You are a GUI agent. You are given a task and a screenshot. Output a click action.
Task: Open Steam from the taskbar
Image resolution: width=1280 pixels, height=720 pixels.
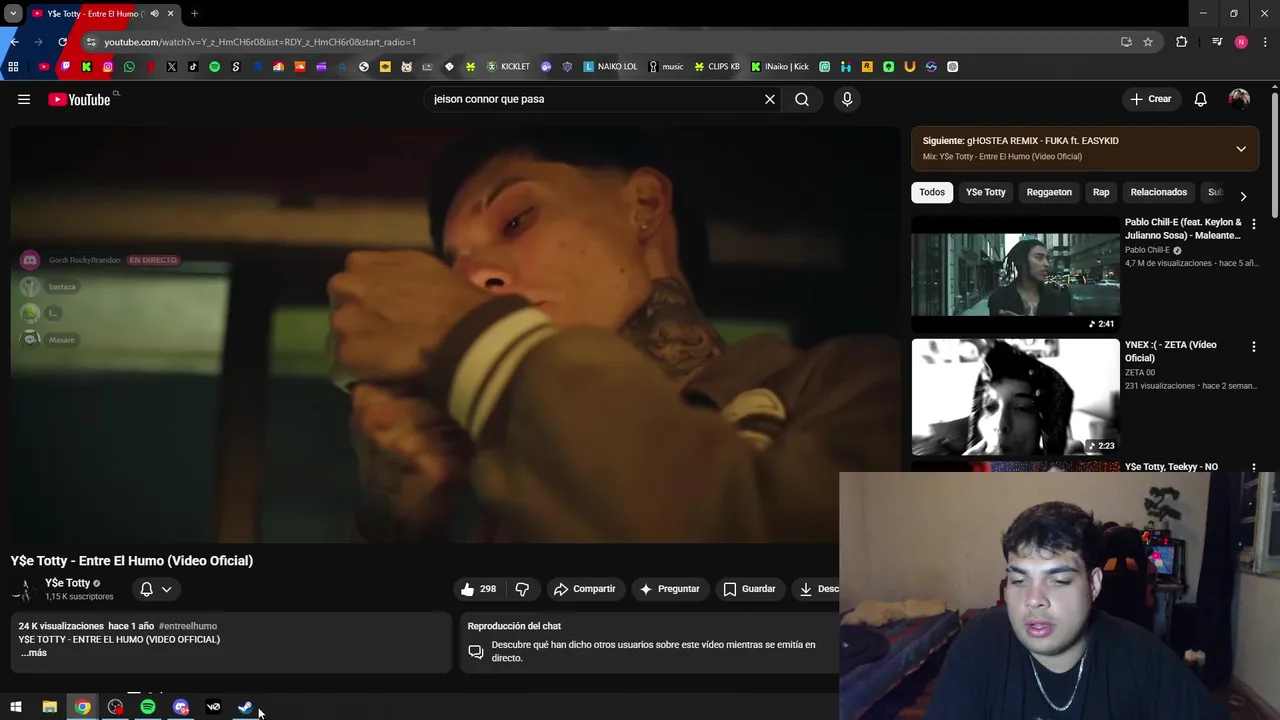pos(245,707)
